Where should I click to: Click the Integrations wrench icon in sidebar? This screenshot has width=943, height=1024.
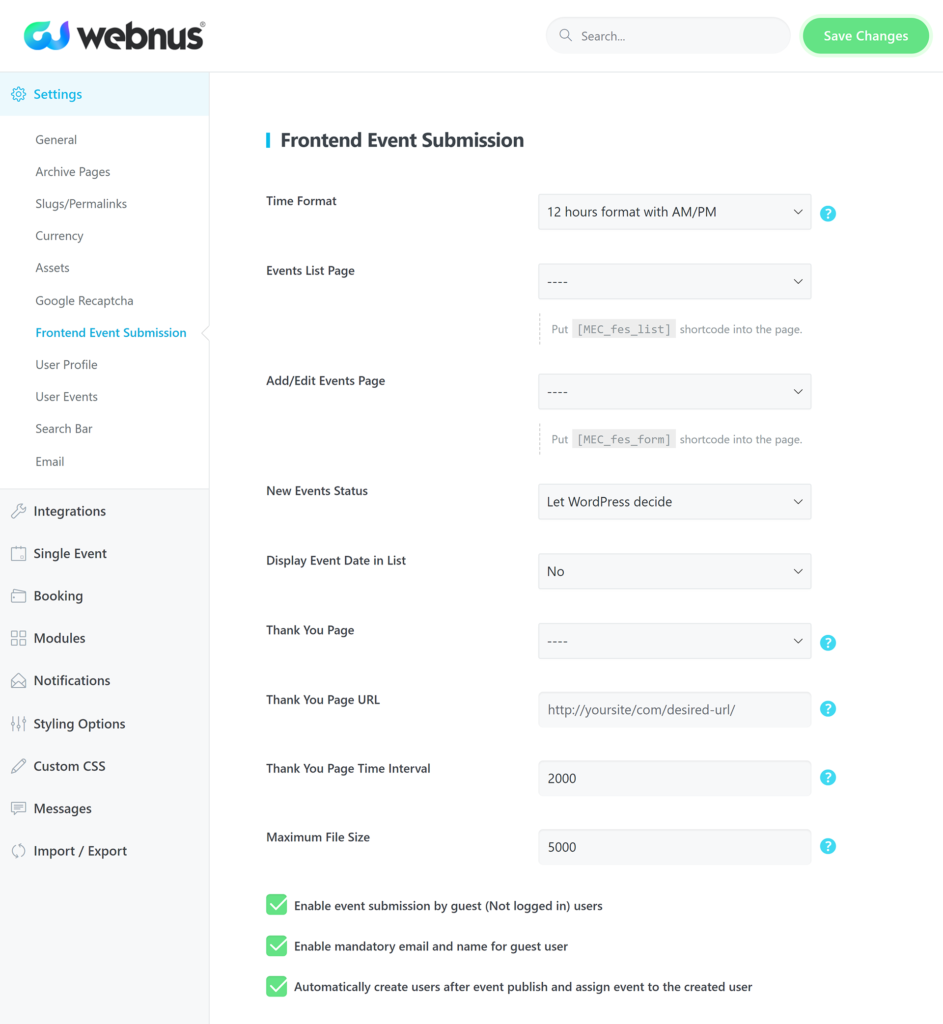pyautogui.click(x=18, y=511)
